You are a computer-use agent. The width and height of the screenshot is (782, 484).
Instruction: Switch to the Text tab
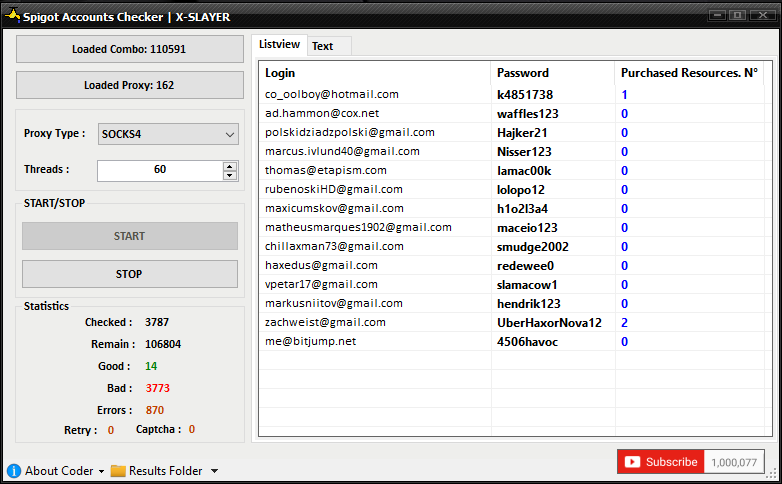(322, 46)
